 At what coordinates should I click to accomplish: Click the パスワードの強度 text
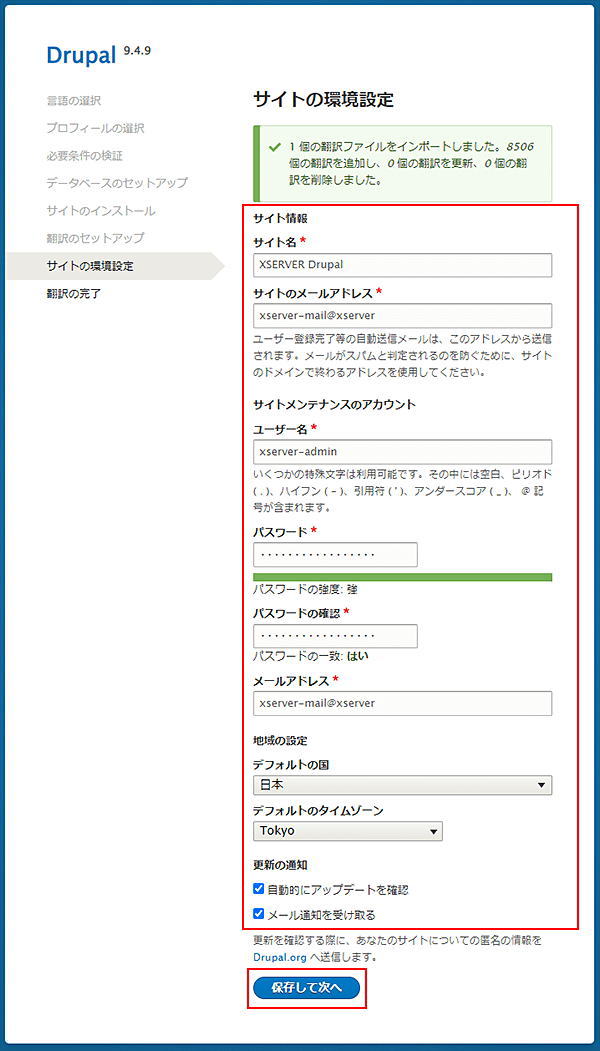point(304,591)
